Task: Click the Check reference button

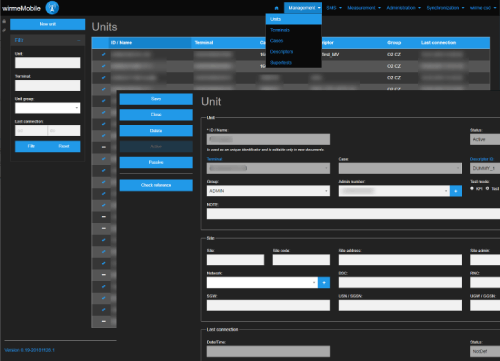Action: [x=156, y=185]
